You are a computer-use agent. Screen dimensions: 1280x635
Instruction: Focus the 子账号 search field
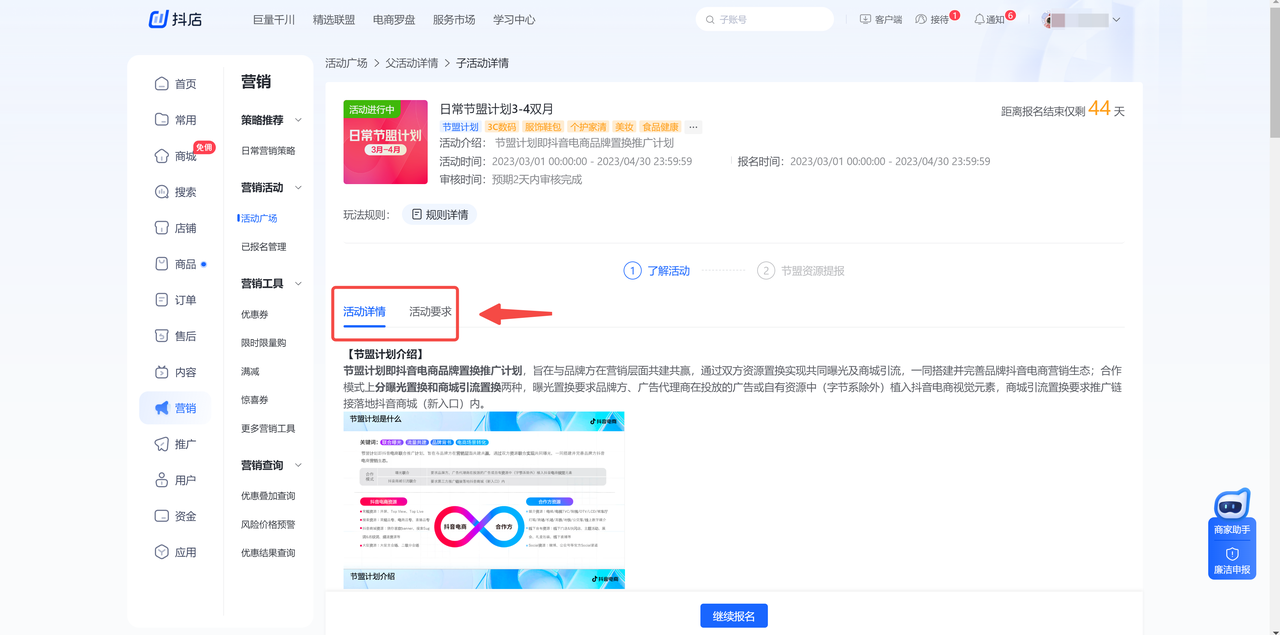pos(765,19)
